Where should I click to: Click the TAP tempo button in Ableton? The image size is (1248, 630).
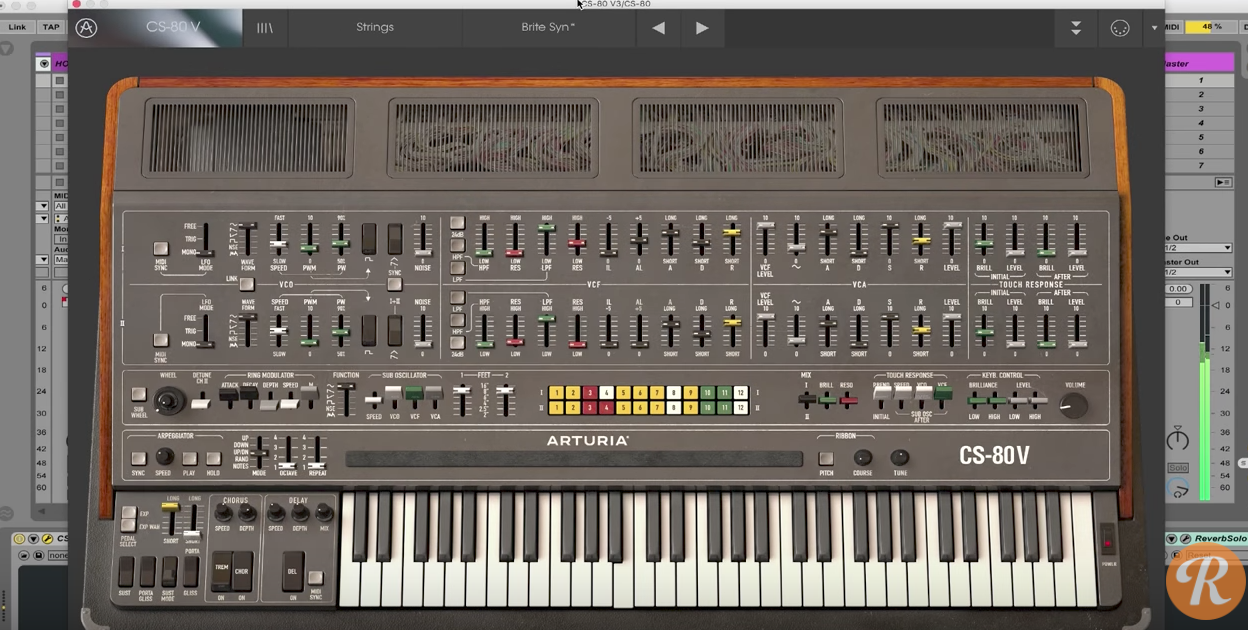pos(51,27)
